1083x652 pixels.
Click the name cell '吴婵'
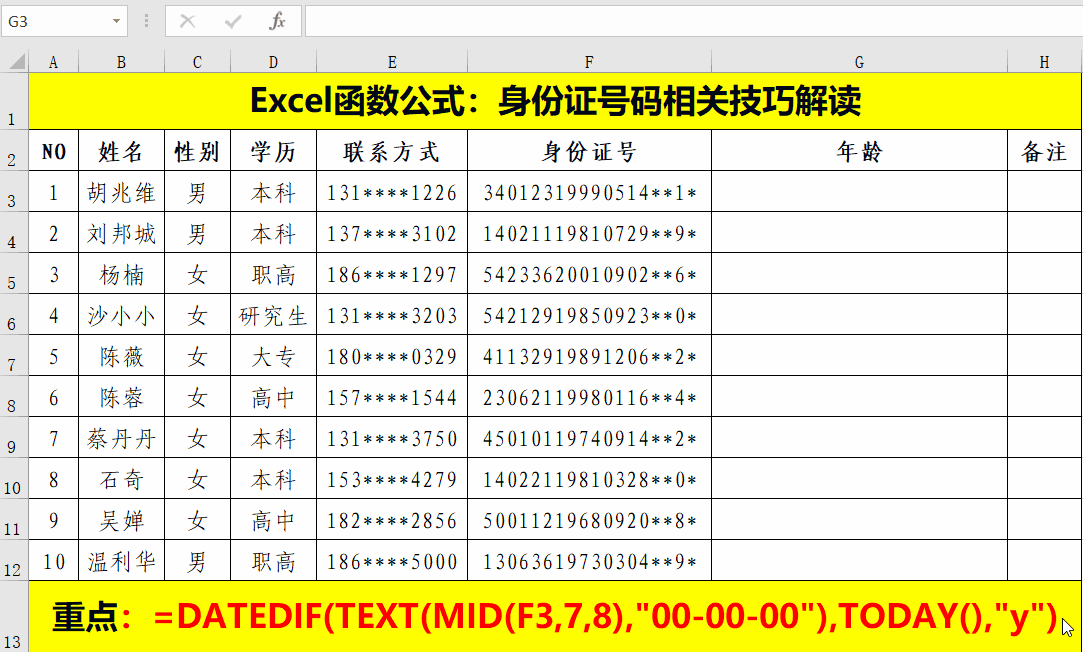122,519
